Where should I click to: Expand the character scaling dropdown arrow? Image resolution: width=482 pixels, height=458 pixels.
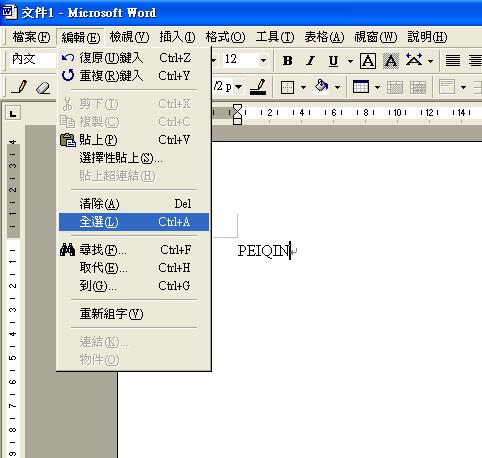click(x=430, y=61)
